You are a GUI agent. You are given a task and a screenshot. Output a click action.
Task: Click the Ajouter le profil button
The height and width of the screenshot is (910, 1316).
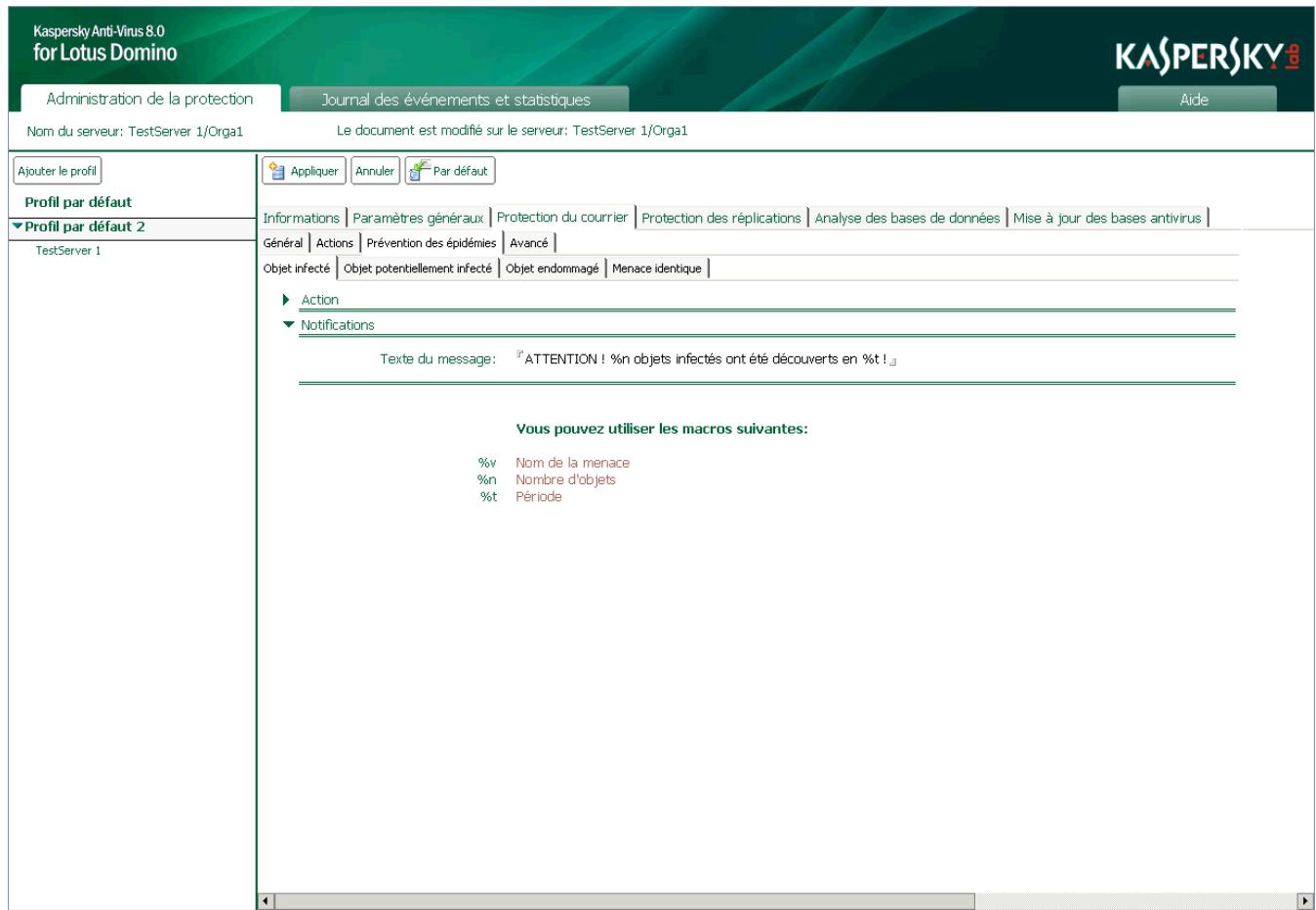58,171
